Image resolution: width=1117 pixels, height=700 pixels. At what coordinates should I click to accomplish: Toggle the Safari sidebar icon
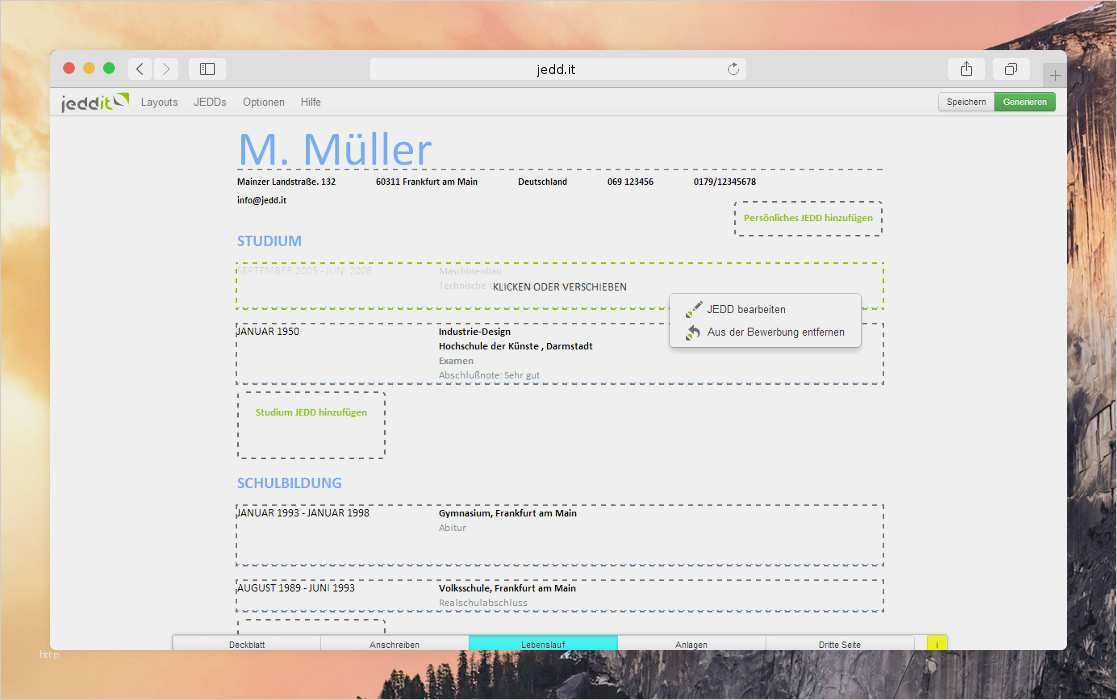tap(207, 69)
